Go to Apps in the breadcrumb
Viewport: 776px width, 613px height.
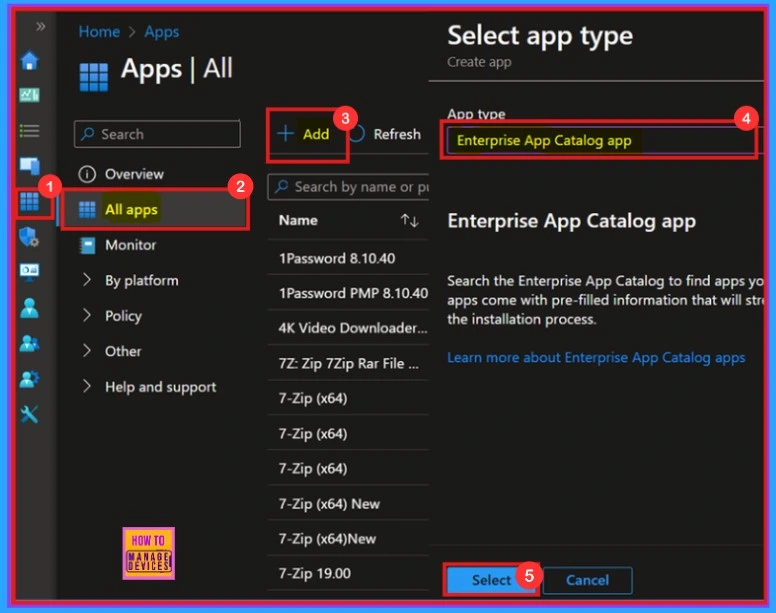tap(162, 32)
